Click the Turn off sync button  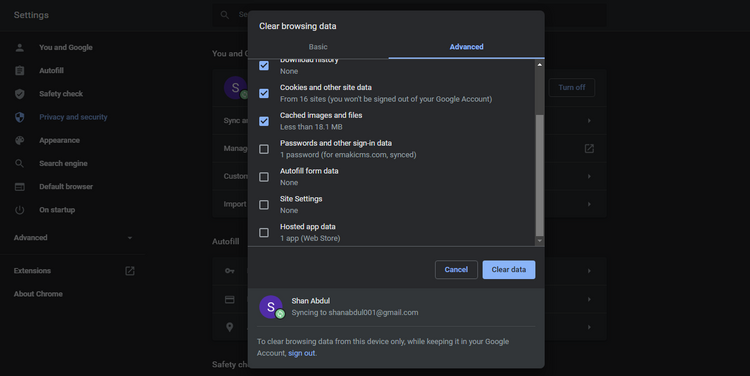(572, 88)
